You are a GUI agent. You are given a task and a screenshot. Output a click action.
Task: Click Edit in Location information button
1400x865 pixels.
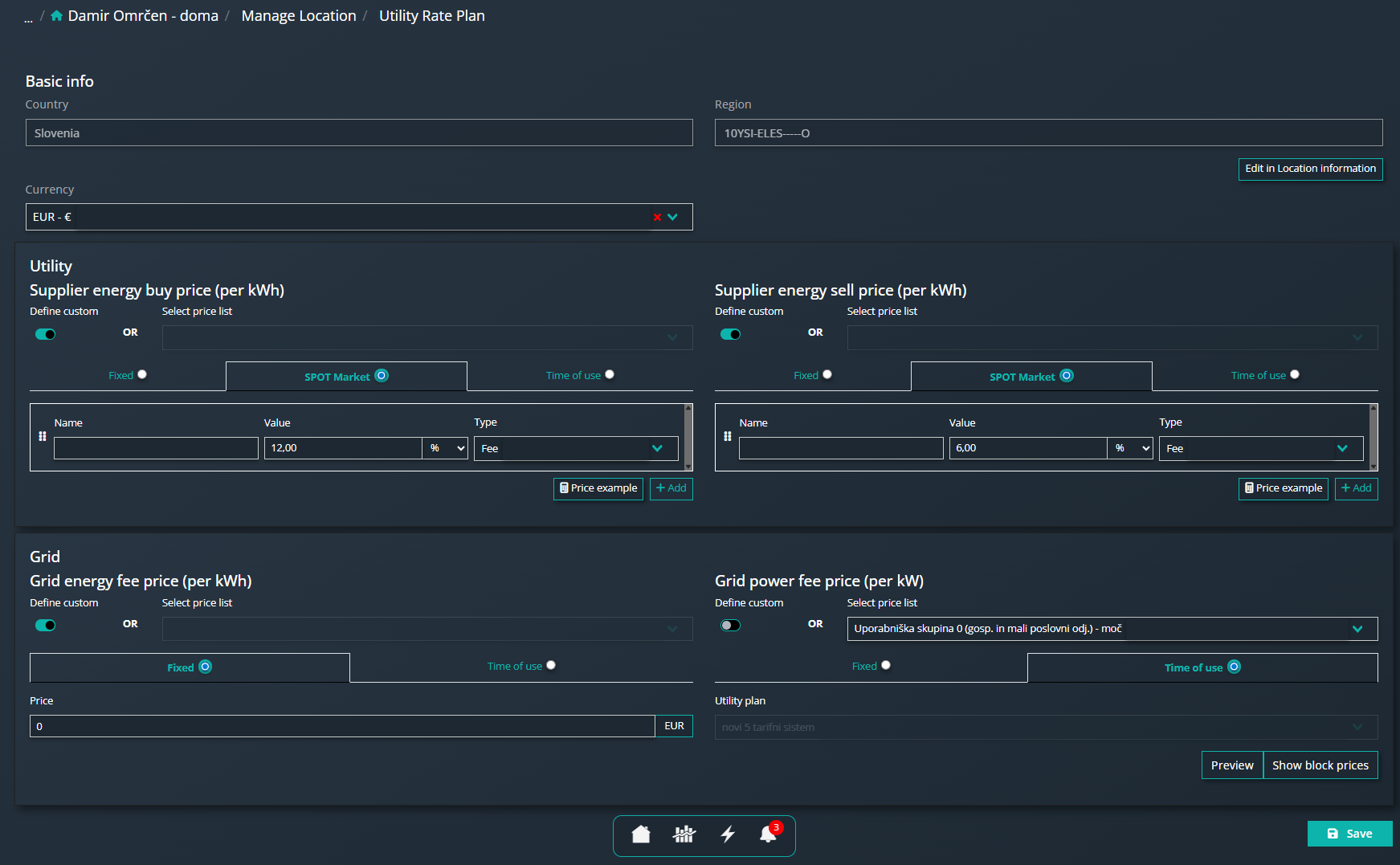point(1311,169)
